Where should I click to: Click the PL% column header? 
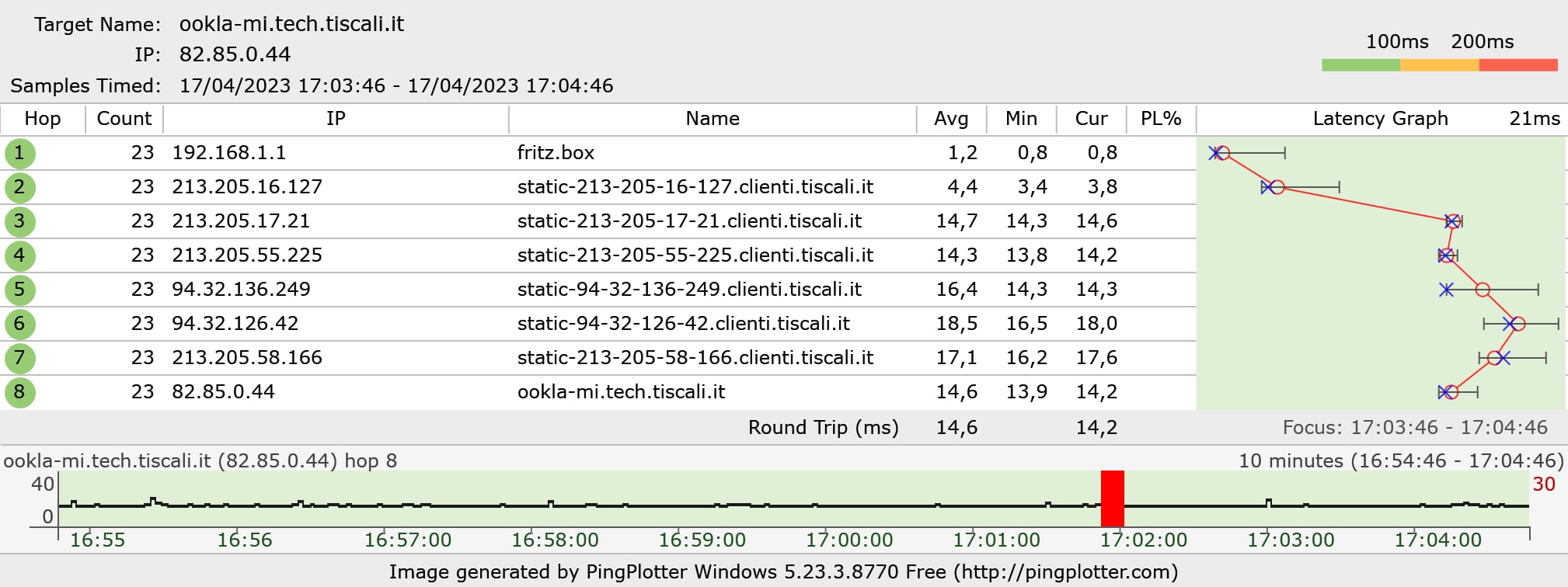[x=1161, y=119]
